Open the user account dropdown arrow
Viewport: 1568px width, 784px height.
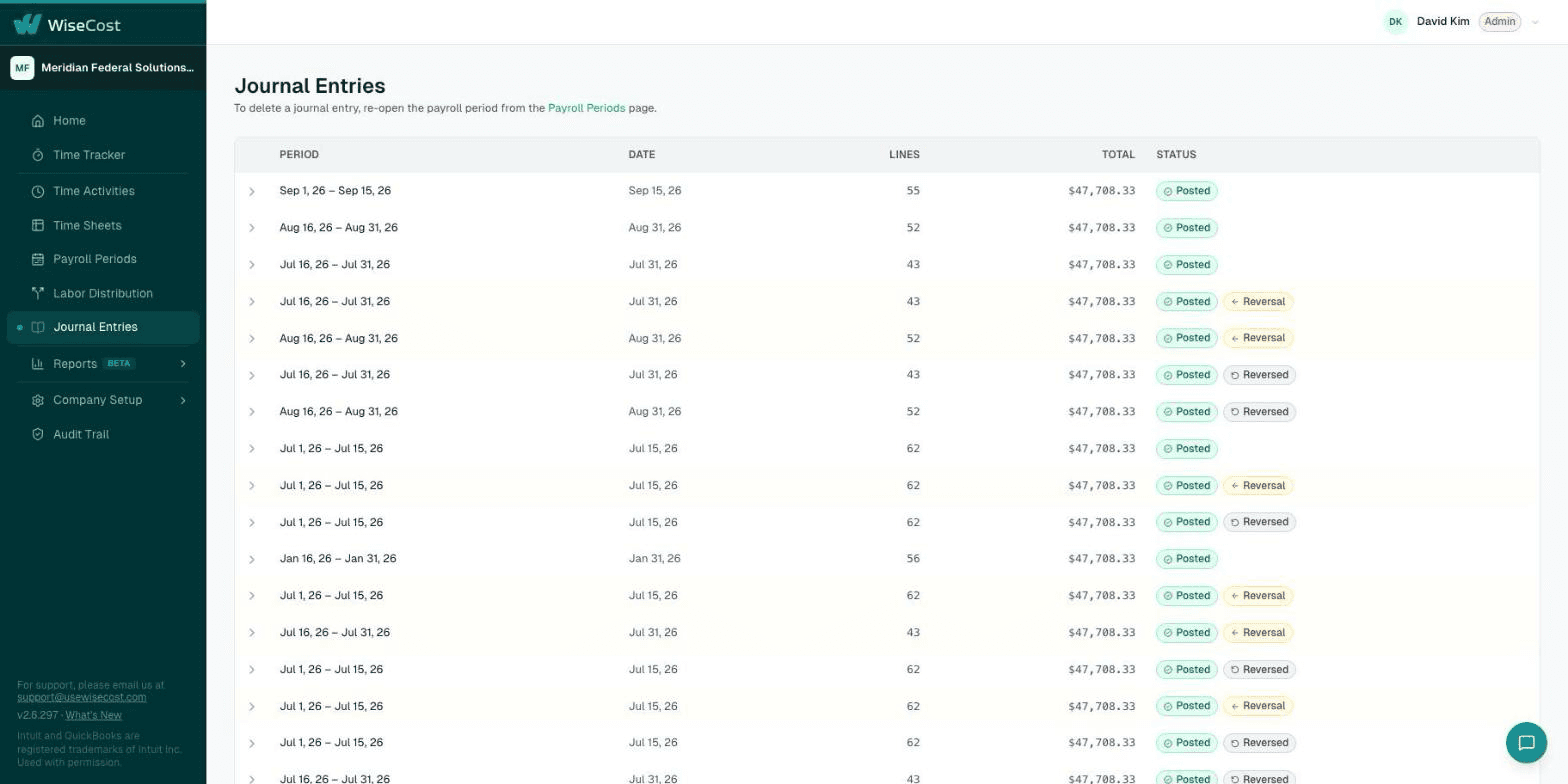click(x=1535, y=22)
